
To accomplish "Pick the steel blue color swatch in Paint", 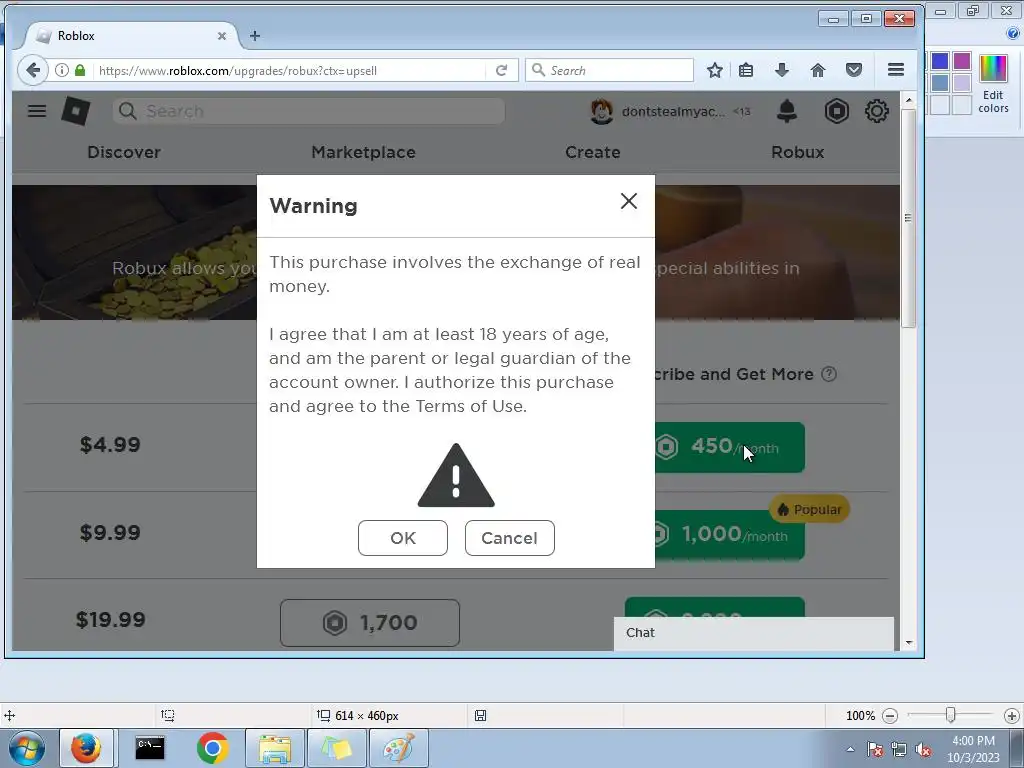I will (940, 83).
